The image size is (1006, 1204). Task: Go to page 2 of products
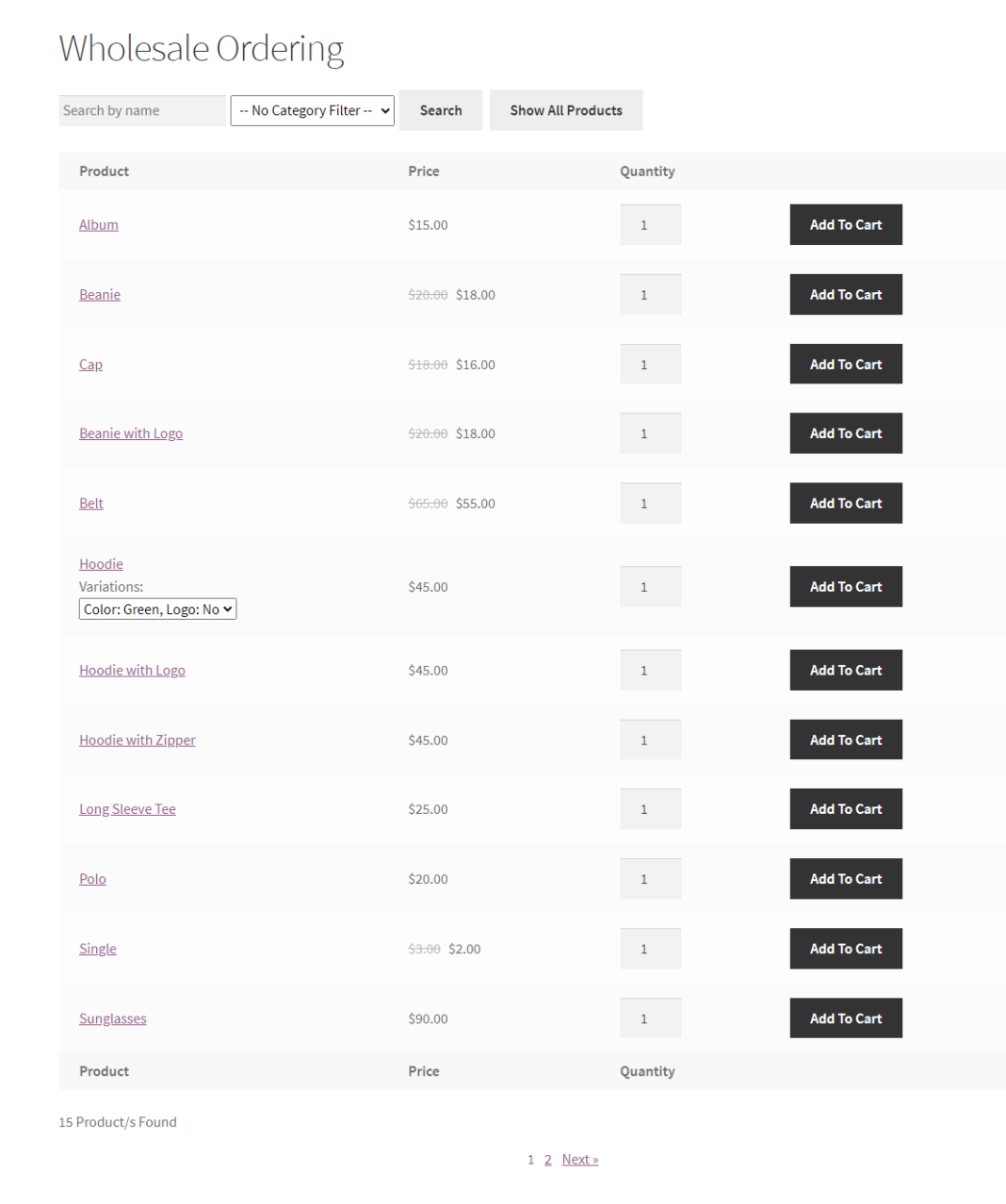click(547, 1159)
